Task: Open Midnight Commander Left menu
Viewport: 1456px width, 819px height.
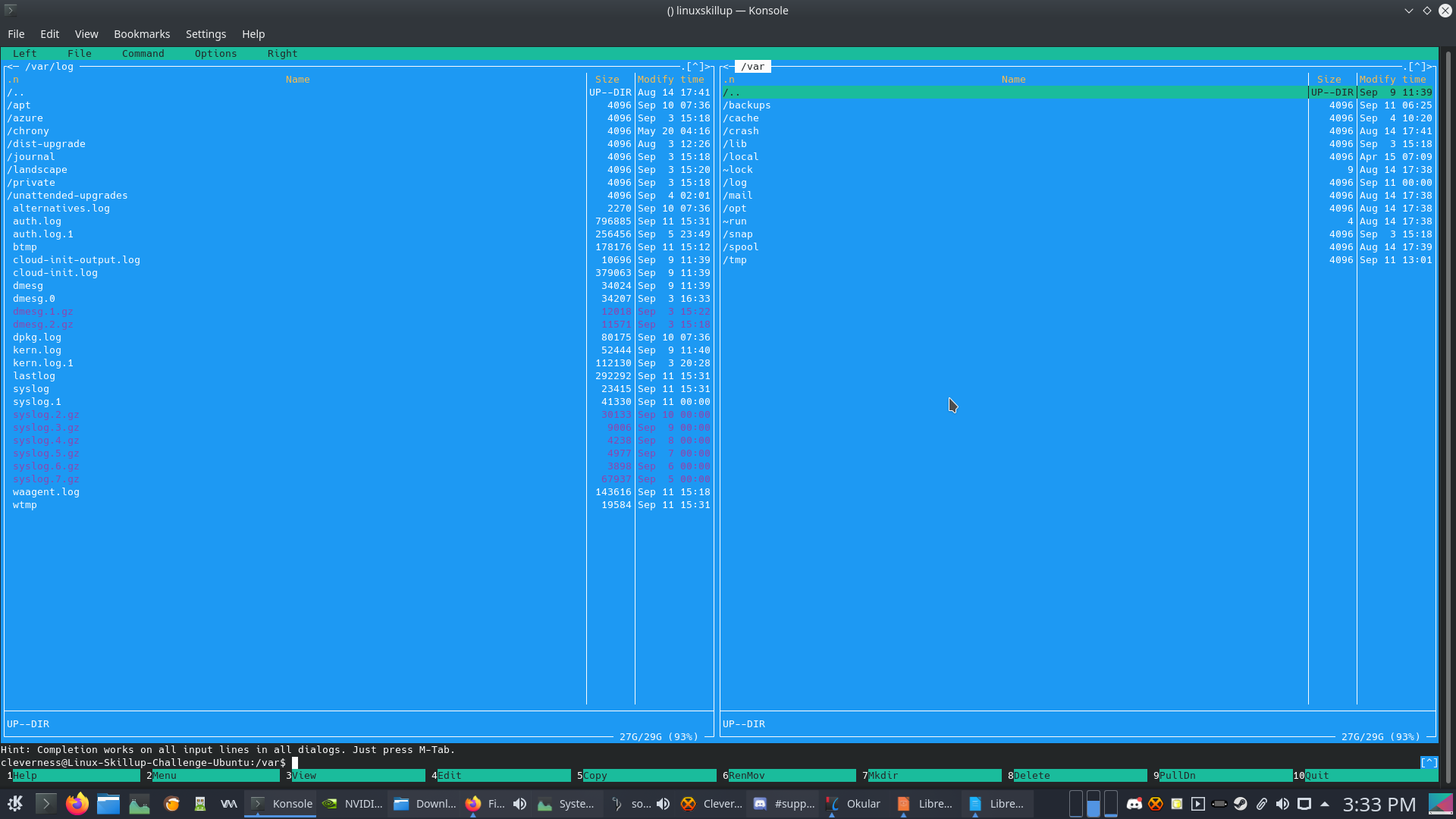Action: pyautogui.click(x=24, y=54)
